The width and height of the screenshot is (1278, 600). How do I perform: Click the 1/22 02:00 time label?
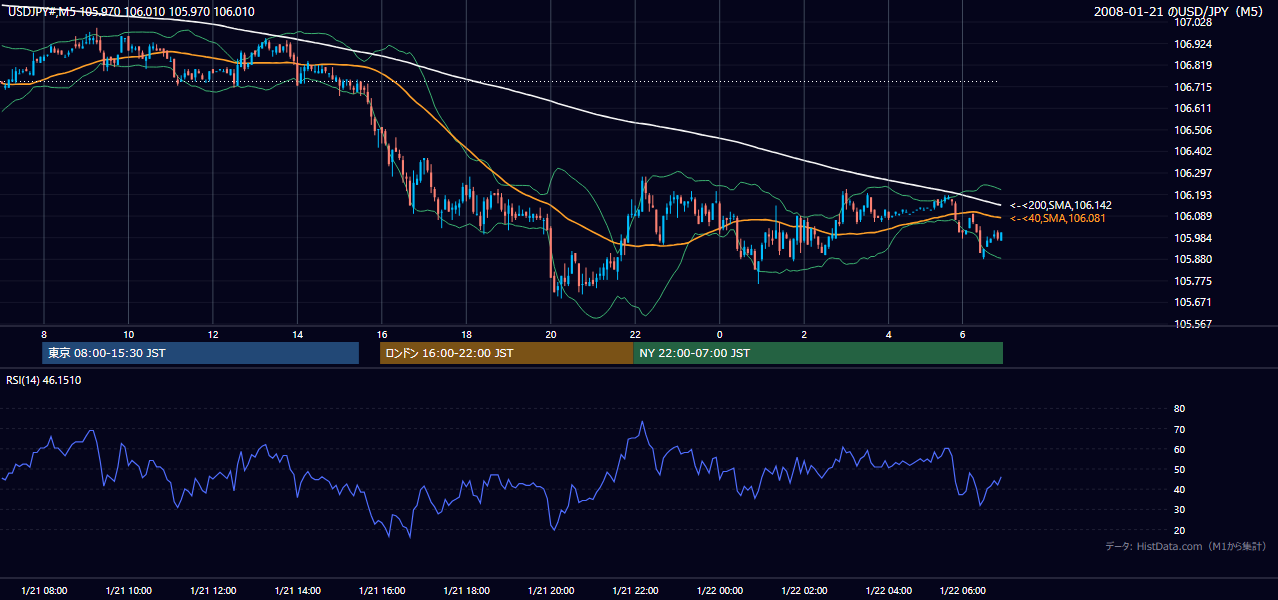point(805,591)
